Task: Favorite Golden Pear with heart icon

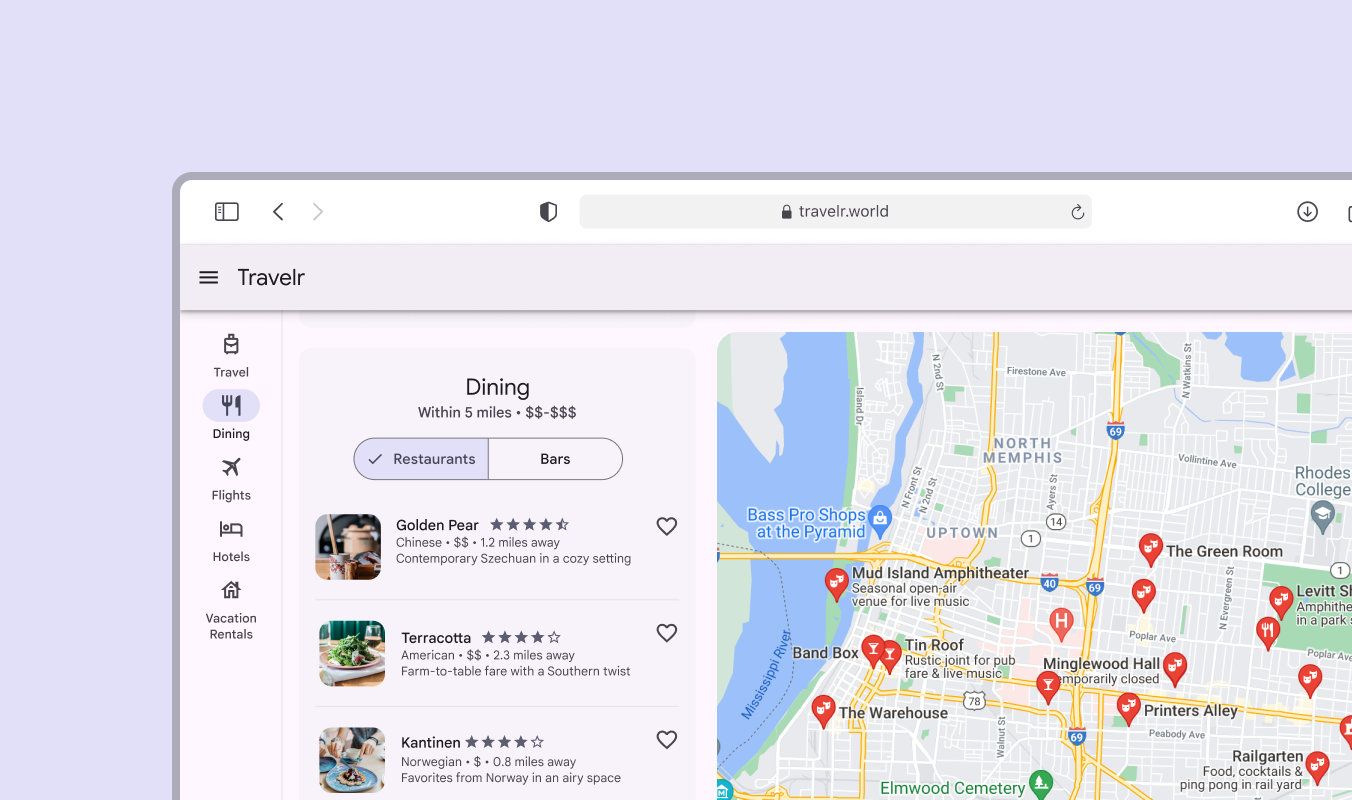Action: 667,526
